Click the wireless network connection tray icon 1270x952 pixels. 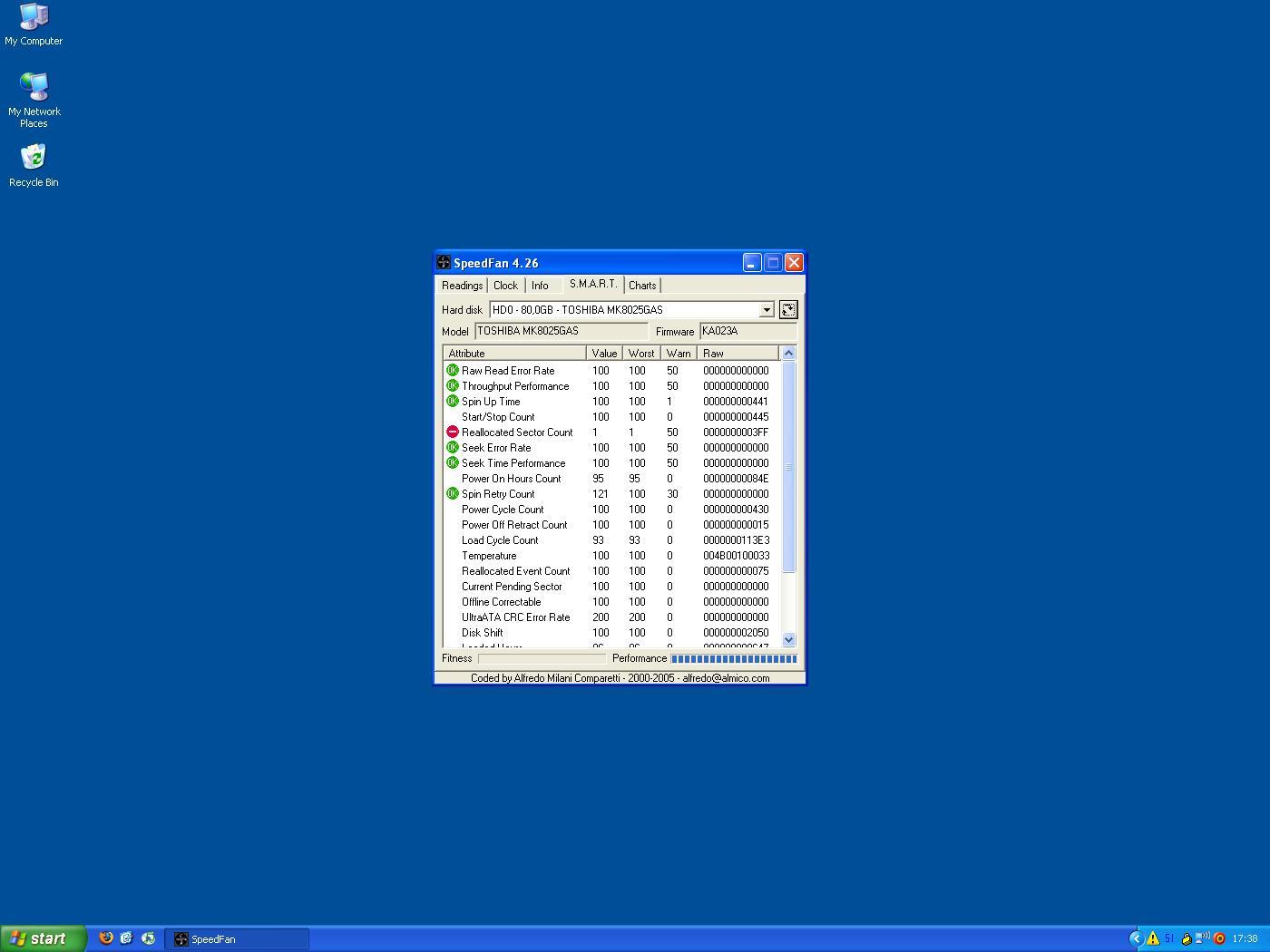click(1203, 938)
